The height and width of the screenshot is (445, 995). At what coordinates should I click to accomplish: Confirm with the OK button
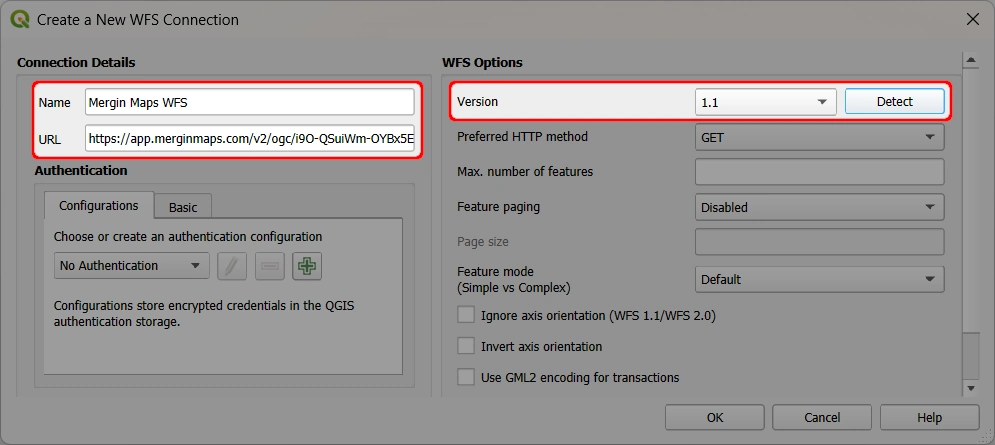point(715,418)
